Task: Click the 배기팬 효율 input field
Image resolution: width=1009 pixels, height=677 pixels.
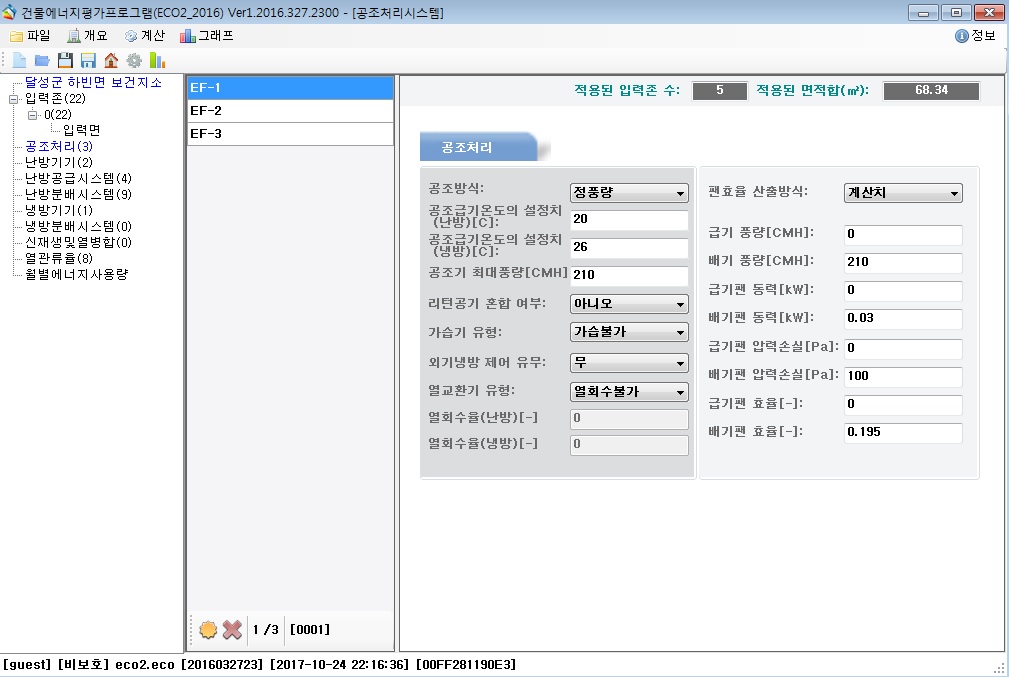Action: tap(903, 433)
